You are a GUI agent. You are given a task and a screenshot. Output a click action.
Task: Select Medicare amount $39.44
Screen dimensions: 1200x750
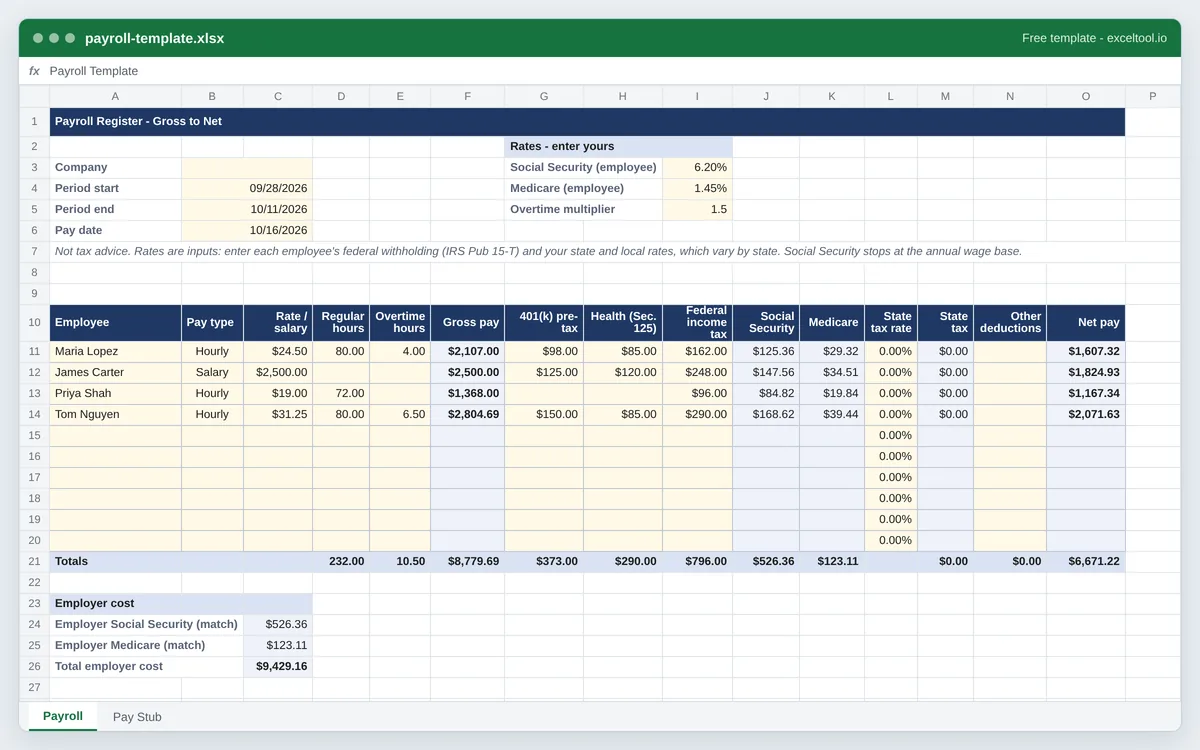coord(832,414)
